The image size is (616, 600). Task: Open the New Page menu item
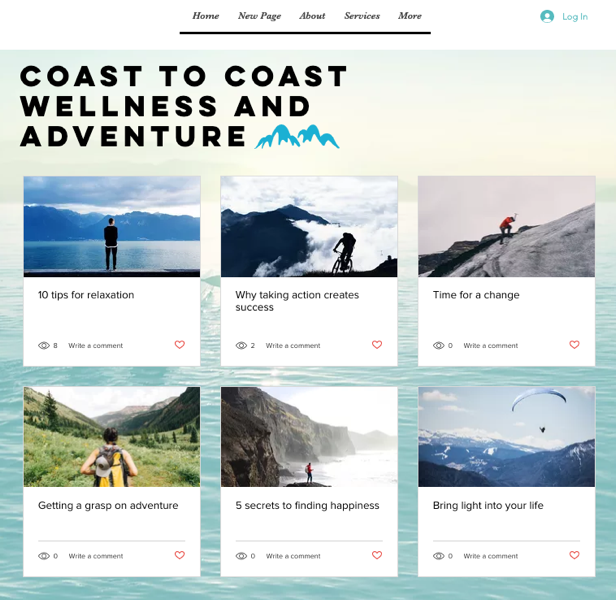259,16
